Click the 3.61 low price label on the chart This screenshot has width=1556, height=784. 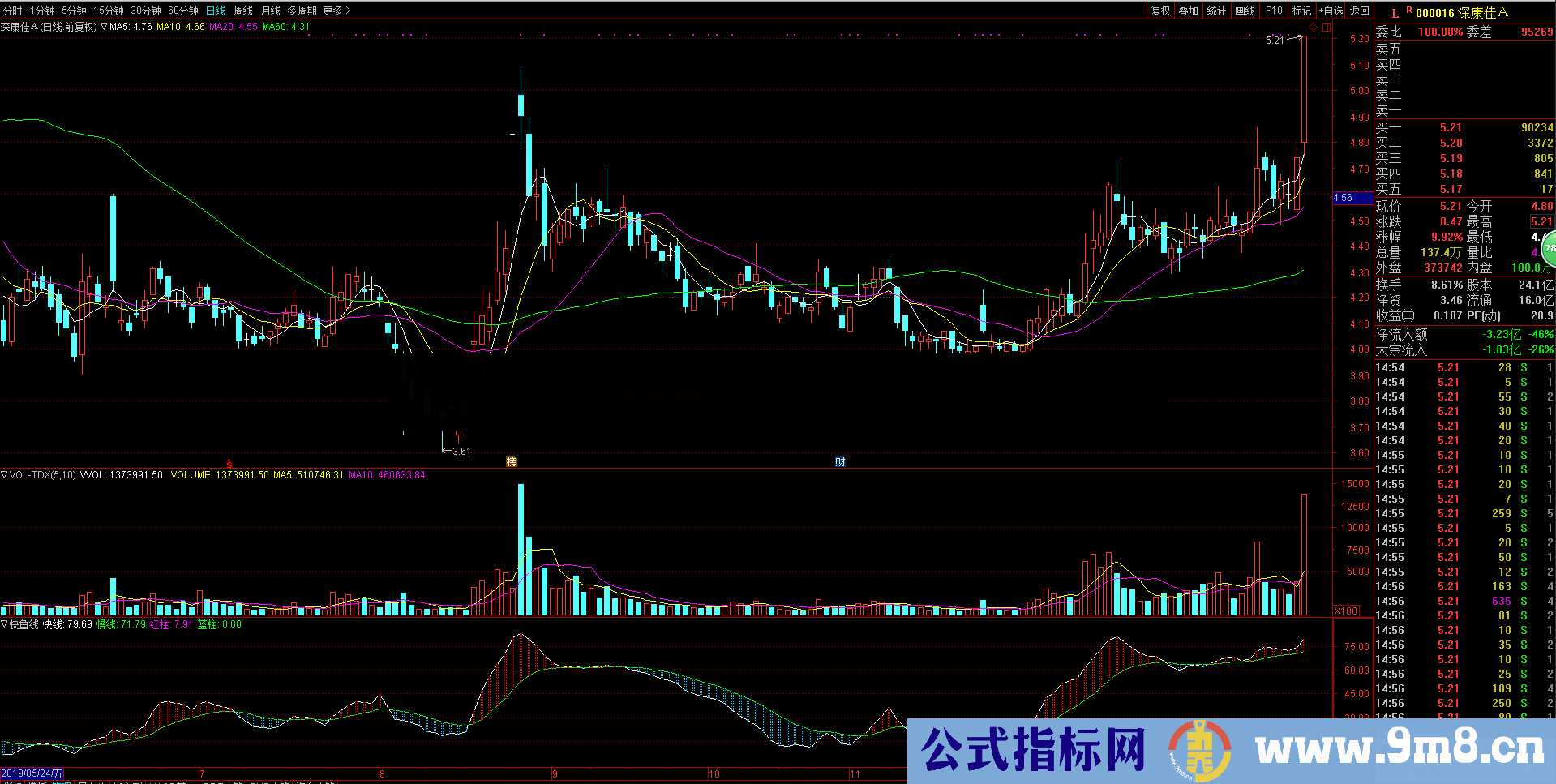(x=461, y=452)
